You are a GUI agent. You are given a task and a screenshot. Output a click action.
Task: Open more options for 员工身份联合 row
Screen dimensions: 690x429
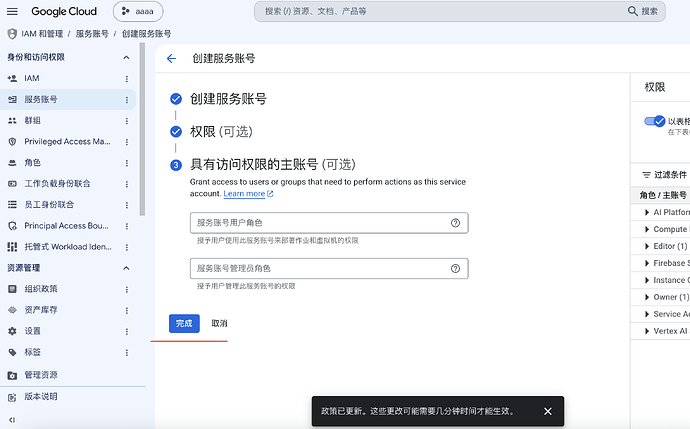(x=127, y=205)
